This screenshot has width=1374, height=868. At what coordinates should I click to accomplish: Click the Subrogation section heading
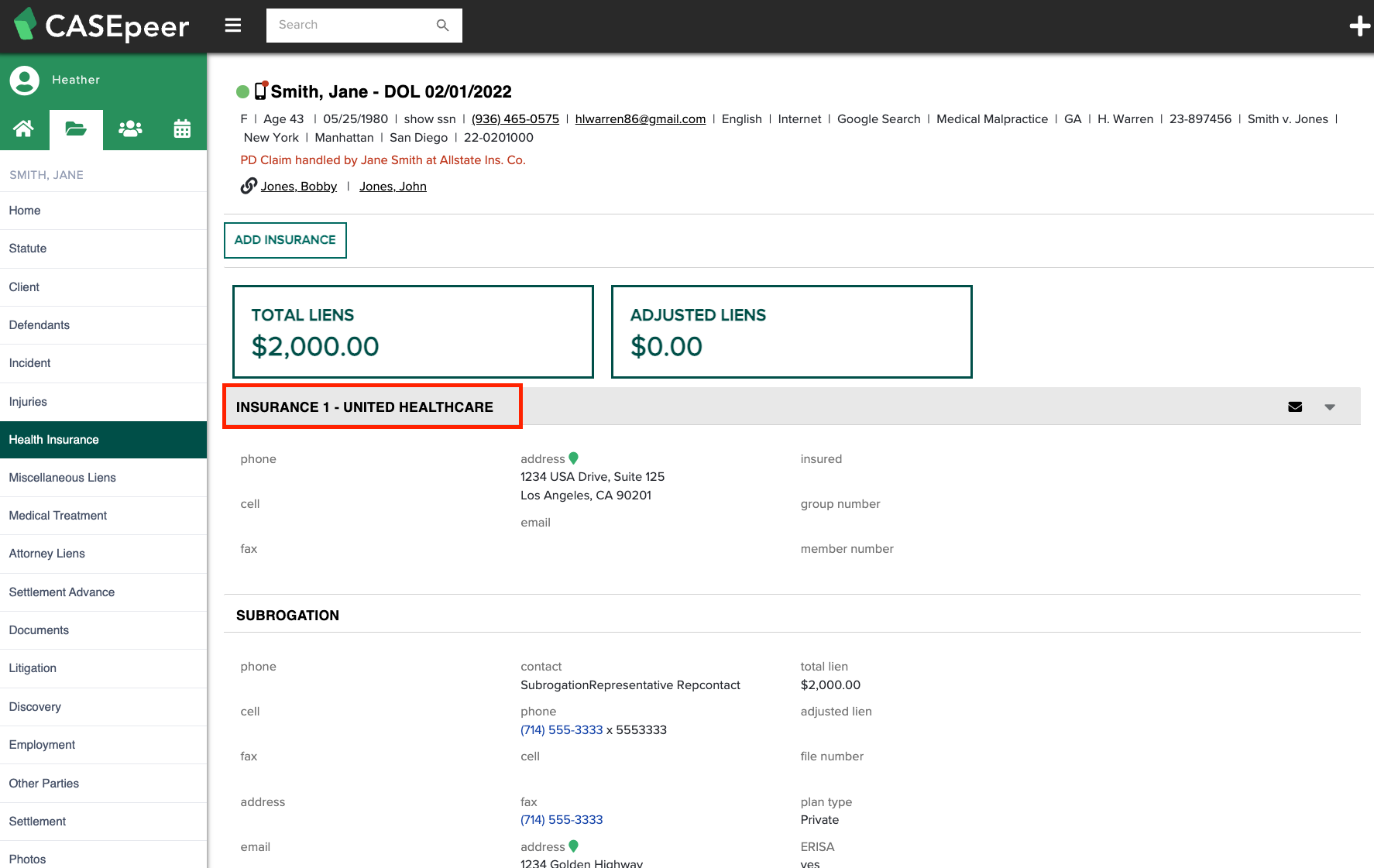[287, 616]
